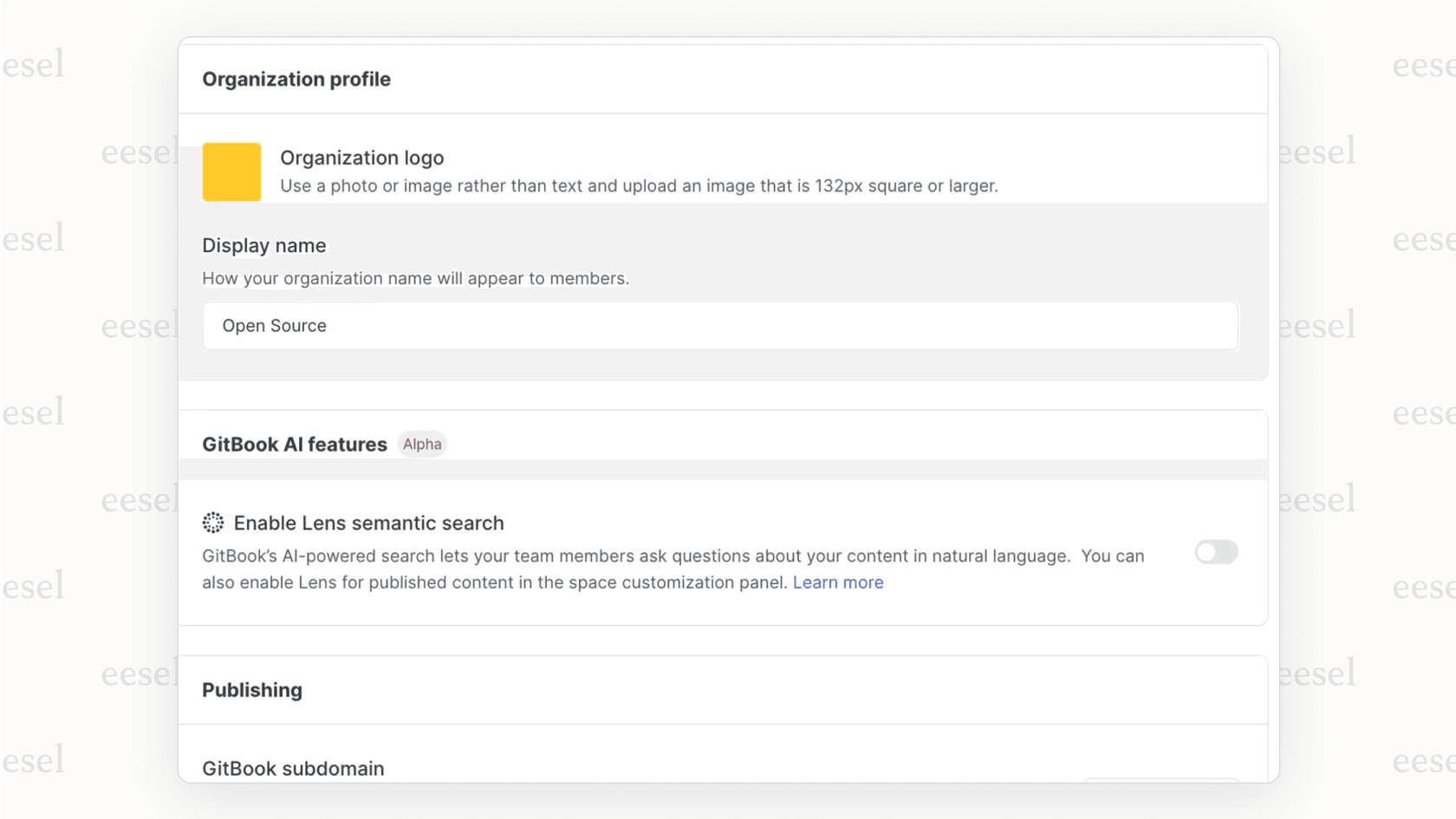Click the Lens semantic search dotted circle icon
The height and width of the screenshot is (819, 1456).
tap(213, 523)
